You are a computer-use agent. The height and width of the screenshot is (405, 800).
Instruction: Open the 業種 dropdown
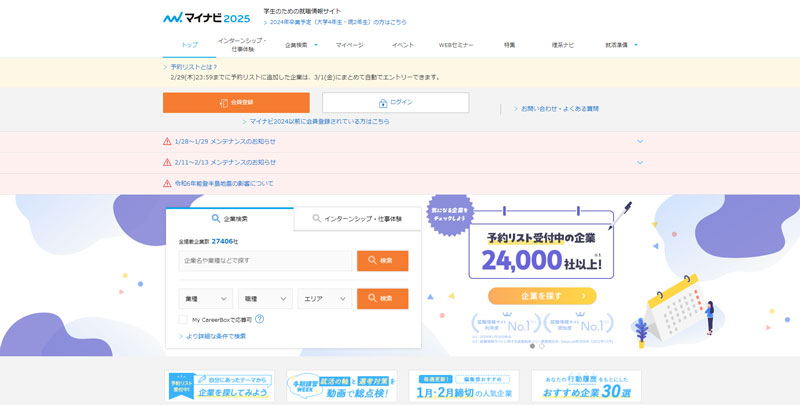click(x=206, y=298)
